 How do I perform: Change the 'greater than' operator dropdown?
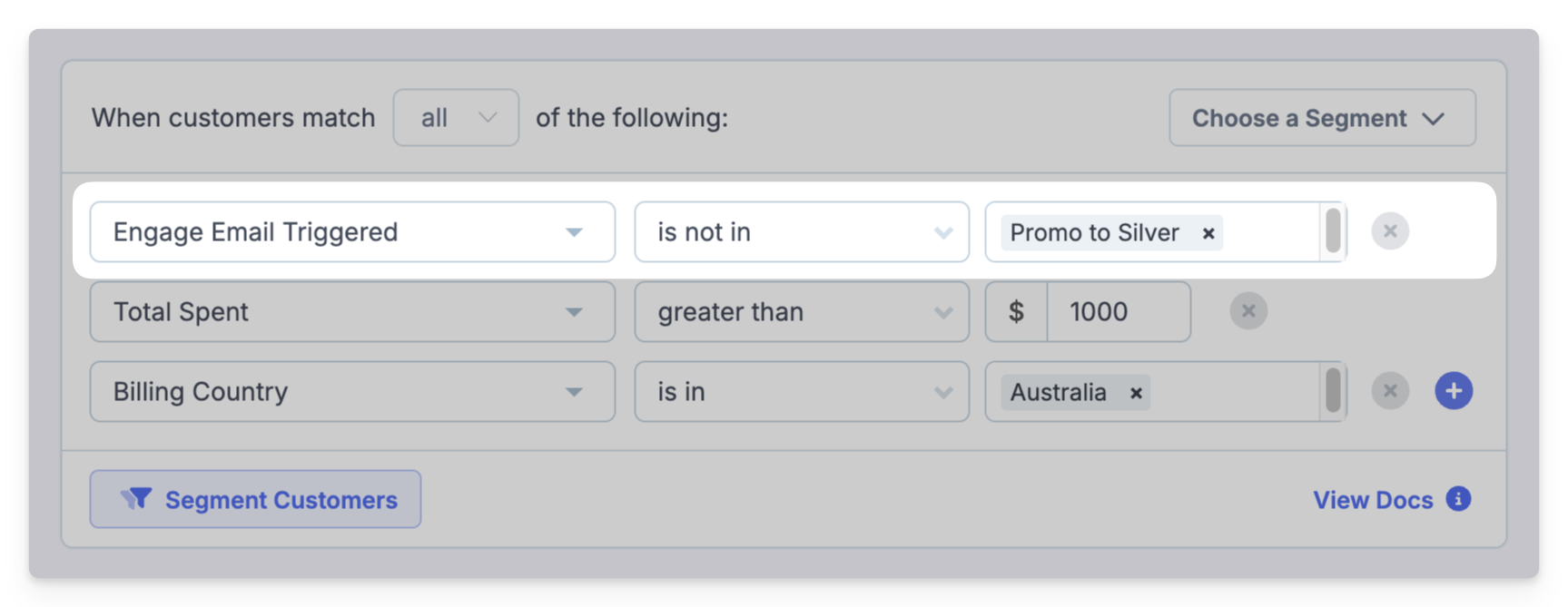click(x=802, y=312)
